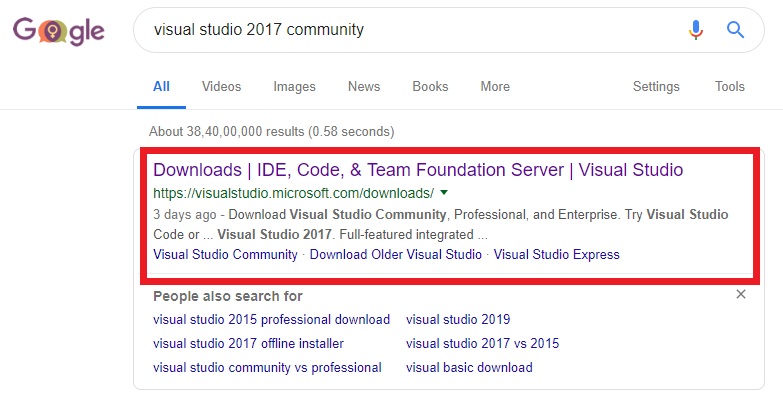783x401 pixels.
Task: Search visual studio 2019 suggestion
Action: point(458,319)
